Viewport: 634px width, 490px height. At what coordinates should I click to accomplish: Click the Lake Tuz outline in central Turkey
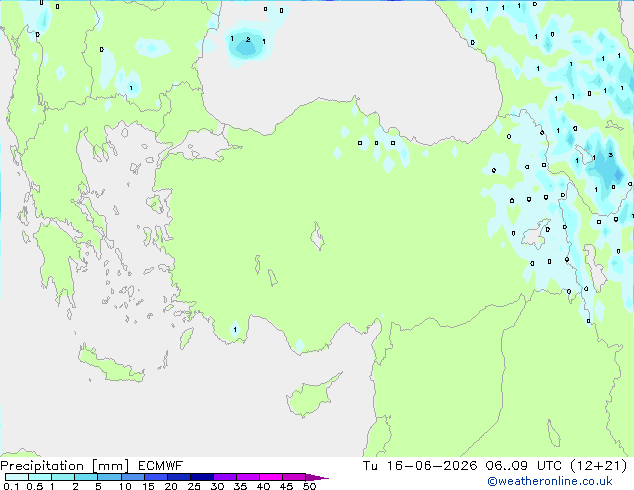pyautogui.click(x=317, y=236)
